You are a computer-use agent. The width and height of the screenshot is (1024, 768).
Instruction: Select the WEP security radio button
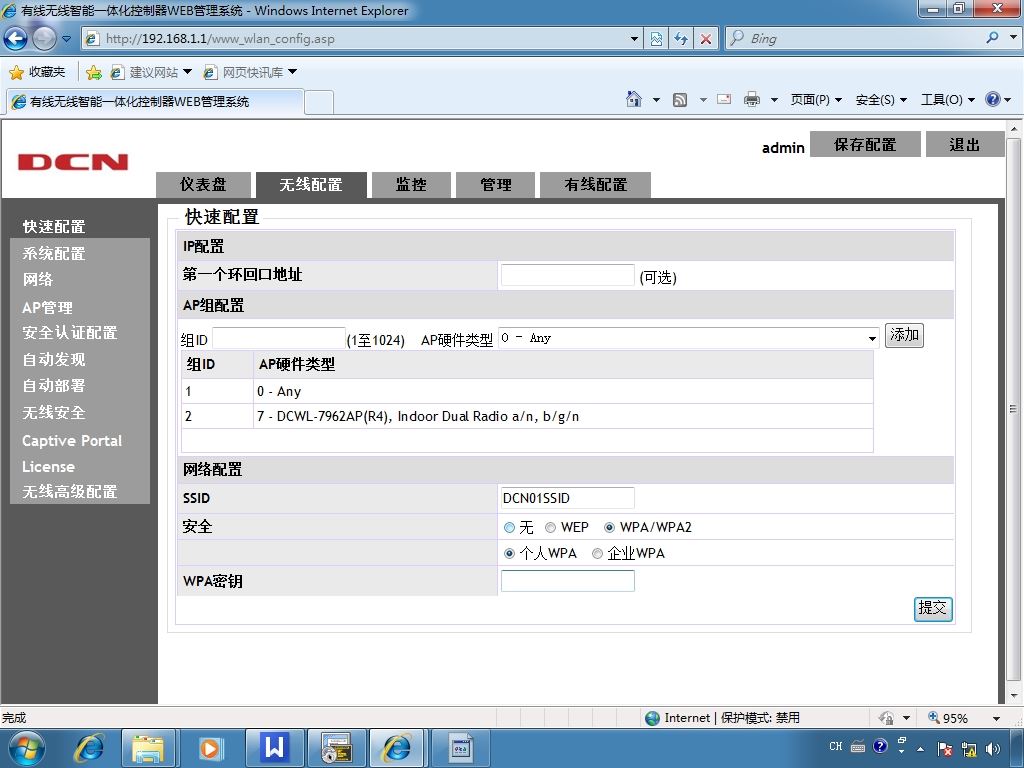coord(551,527)
